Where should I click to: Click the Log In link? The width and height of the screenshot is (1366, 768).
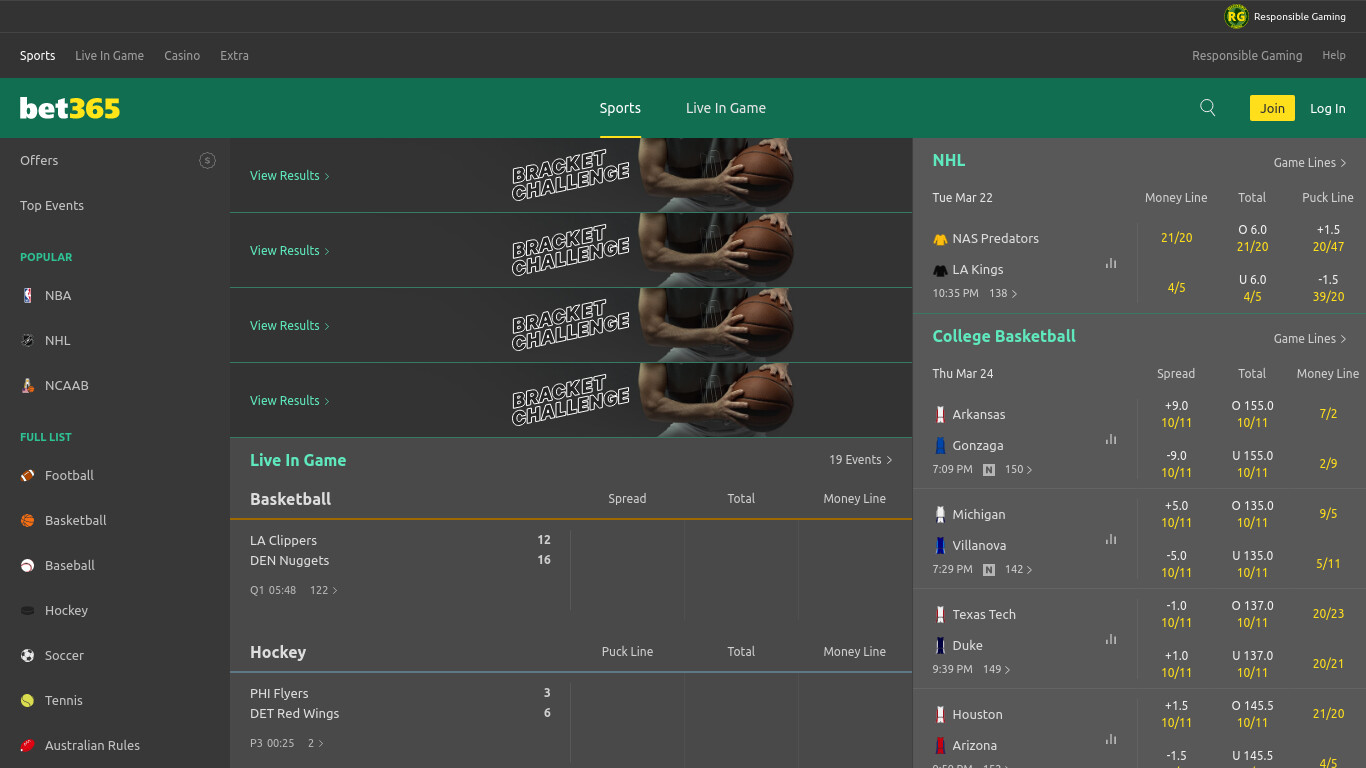1328,108
